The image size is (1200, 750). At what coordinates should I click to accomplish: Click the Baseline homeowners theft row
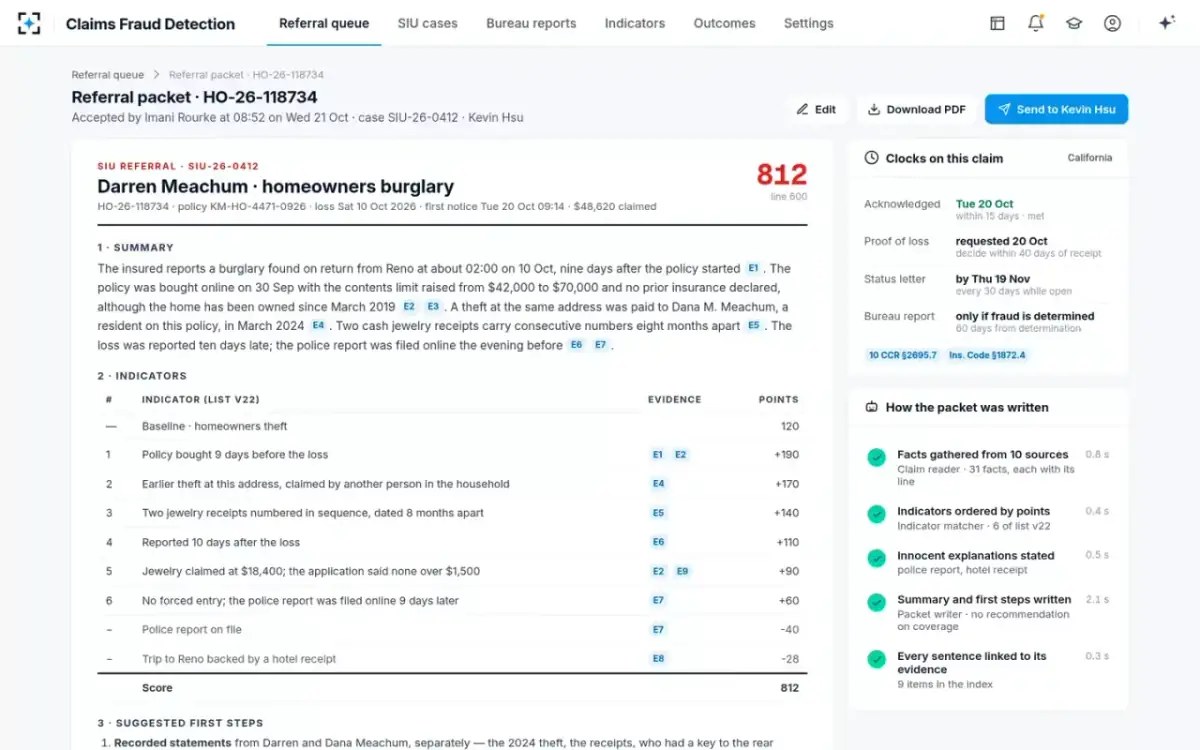tap(452, 426)
